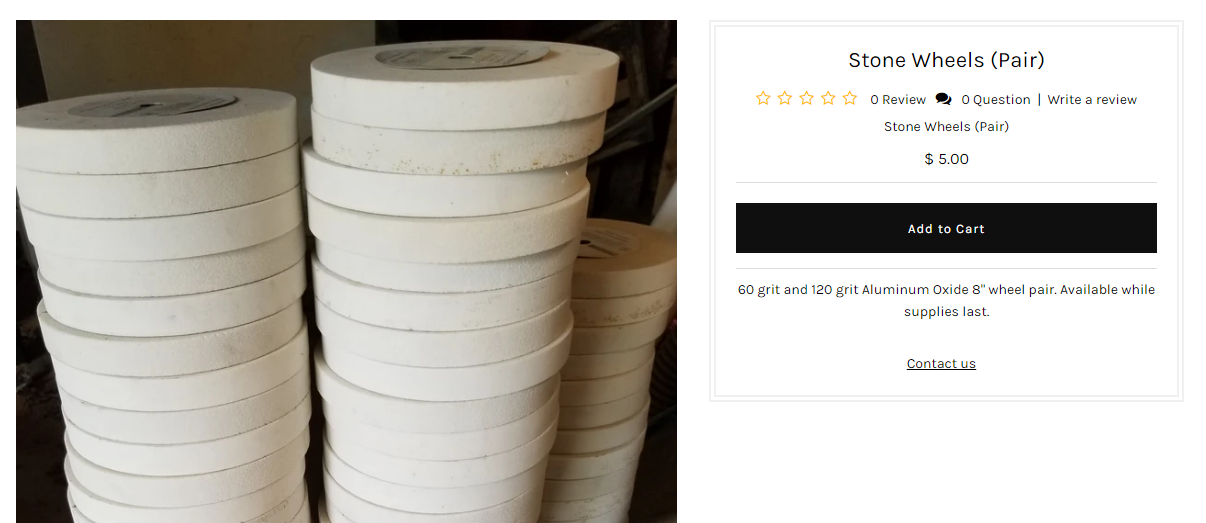This screenshot has width=1206, height=523.
Task: Click the first rating star
Action: (x=763, y=98)
